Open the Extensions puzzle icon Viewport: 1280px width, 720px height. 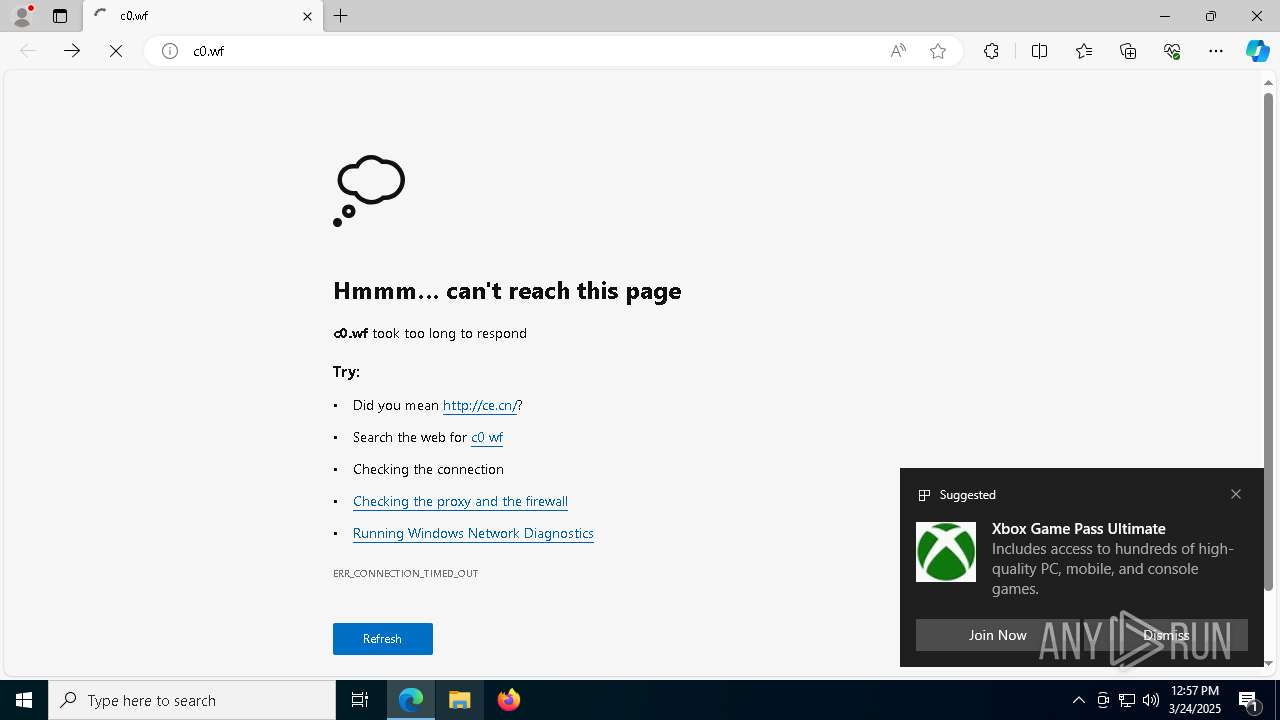click(991, 51)
